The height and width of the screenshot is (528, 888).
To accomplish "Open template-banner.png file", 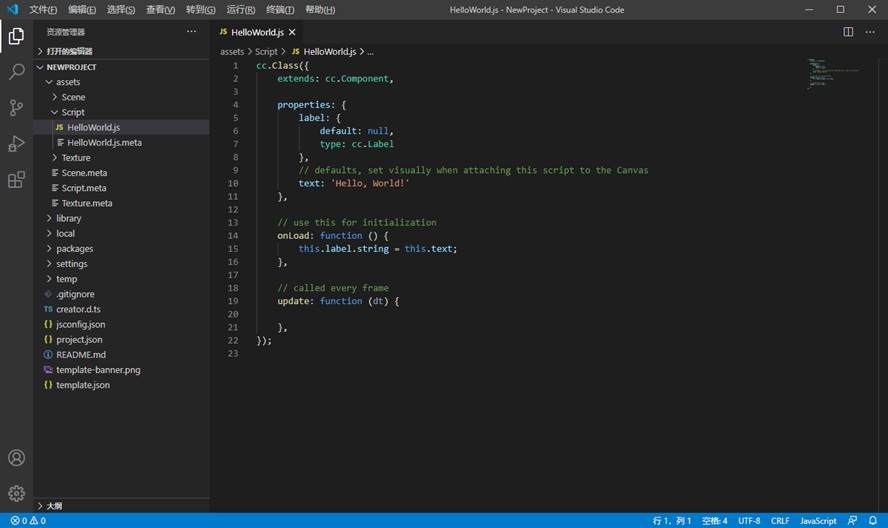I will (x=121, y=370).
